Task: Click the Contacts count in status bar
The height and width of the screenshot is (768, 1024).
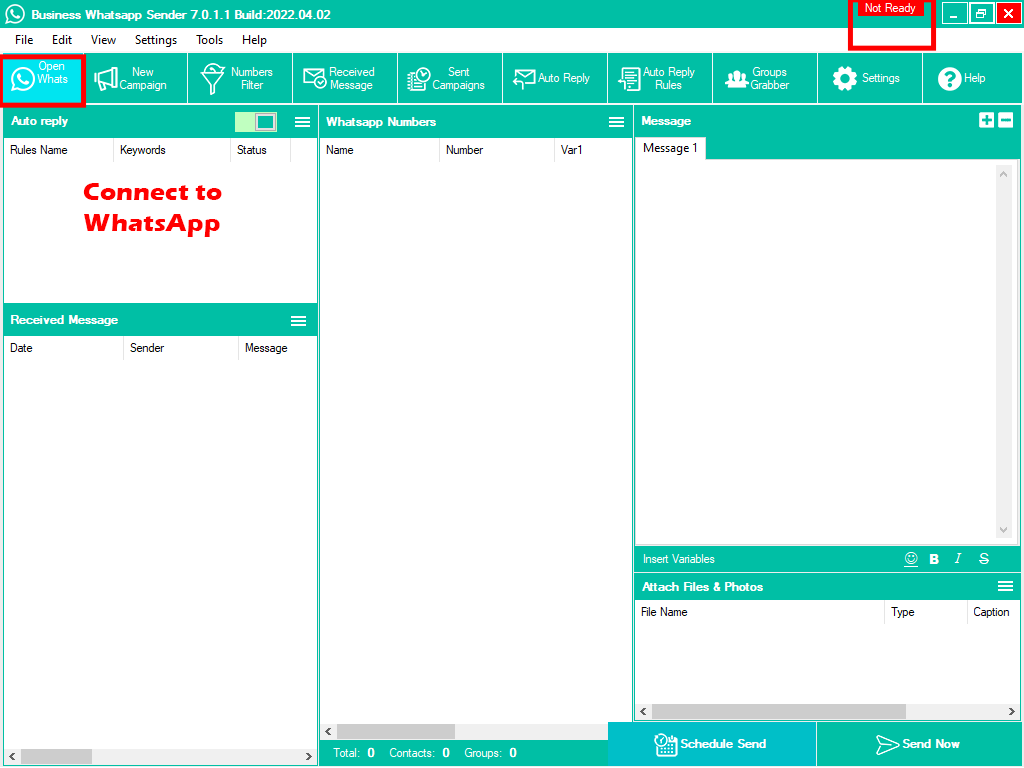Action: [x=419, y=753]
